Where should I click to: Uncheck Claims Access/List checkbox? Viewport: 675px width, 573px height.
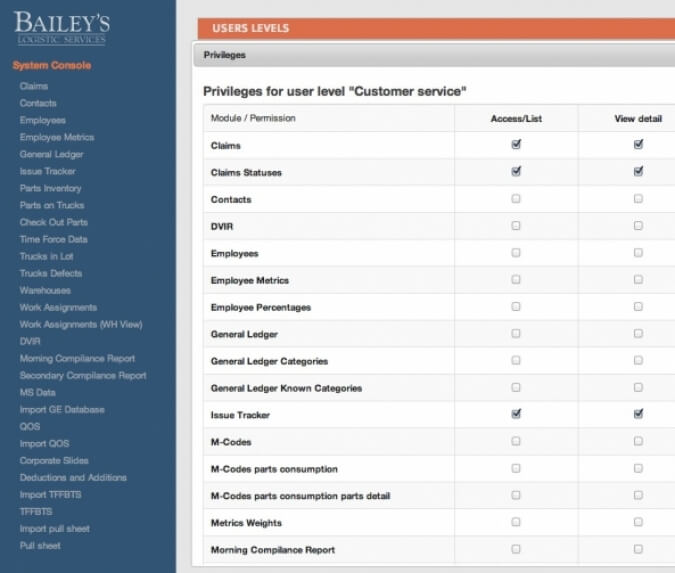point(516,144)
